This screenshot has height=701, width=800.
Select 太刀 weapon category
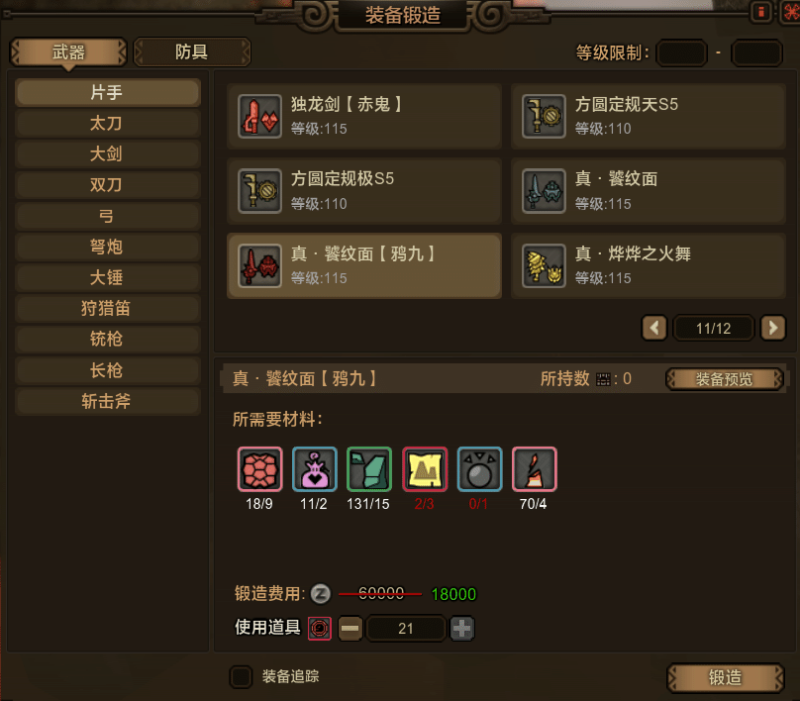pyautogui.click(x=107, y=123)
